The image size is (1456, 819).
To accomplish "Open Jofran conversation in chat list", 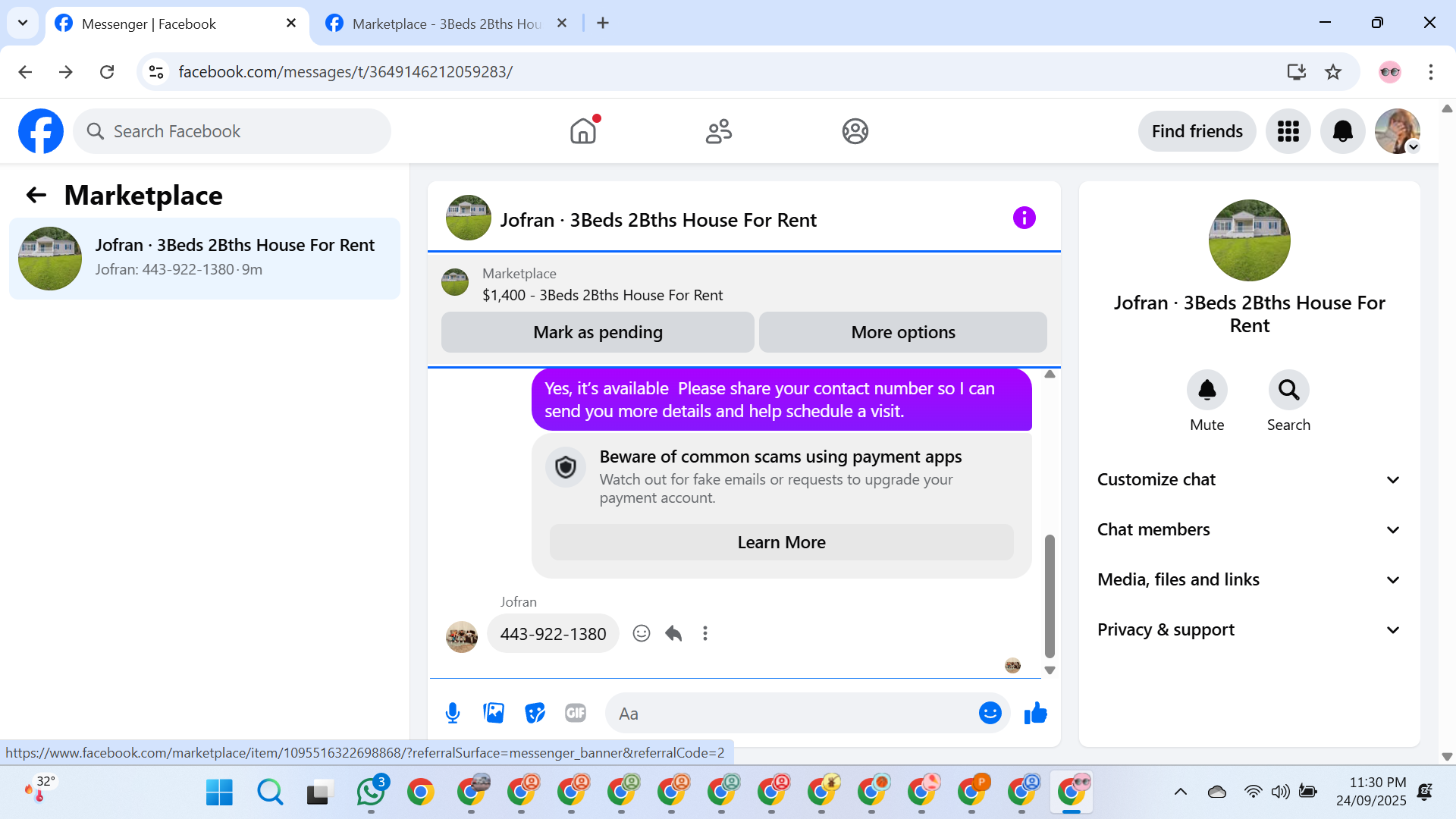I will [205, 259].
